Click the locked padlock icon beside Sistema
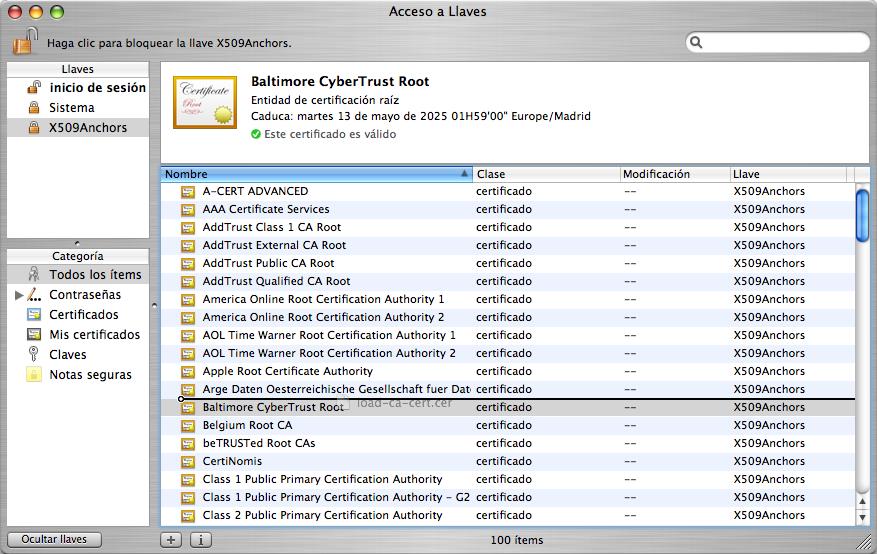This screenshot has height=554, width=877. (x=34, y=107)
